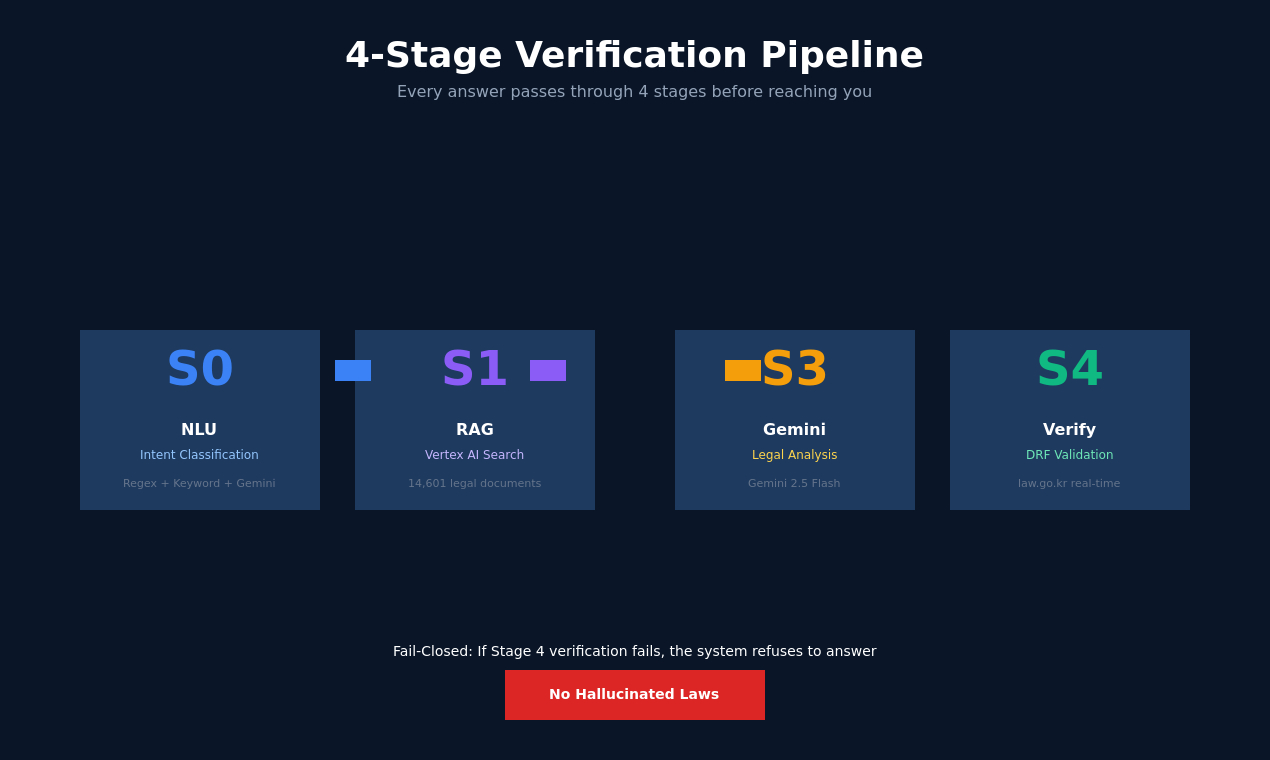Click the blue S0 stage label
1270x760 pixels.
200,370
